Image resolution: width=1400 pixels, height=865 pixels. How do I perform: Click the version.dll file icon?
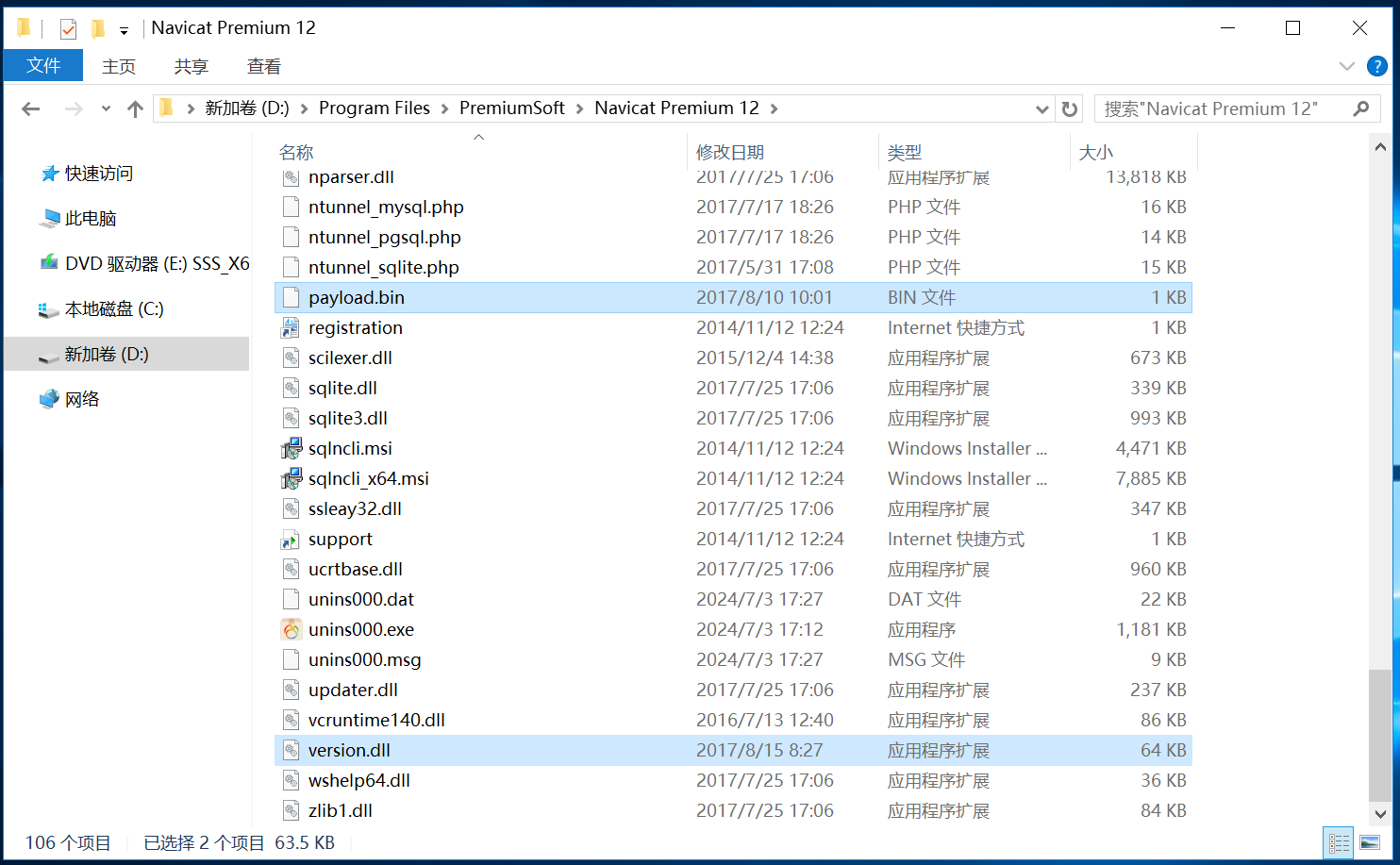292,750
